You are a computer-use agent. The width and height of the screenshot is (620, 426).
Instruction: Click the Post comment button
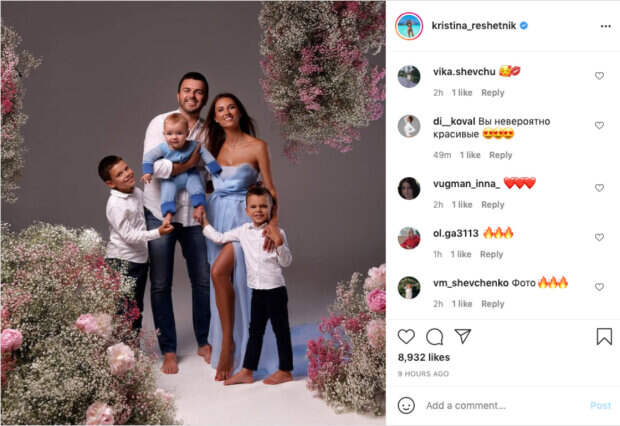click(601, 405)
